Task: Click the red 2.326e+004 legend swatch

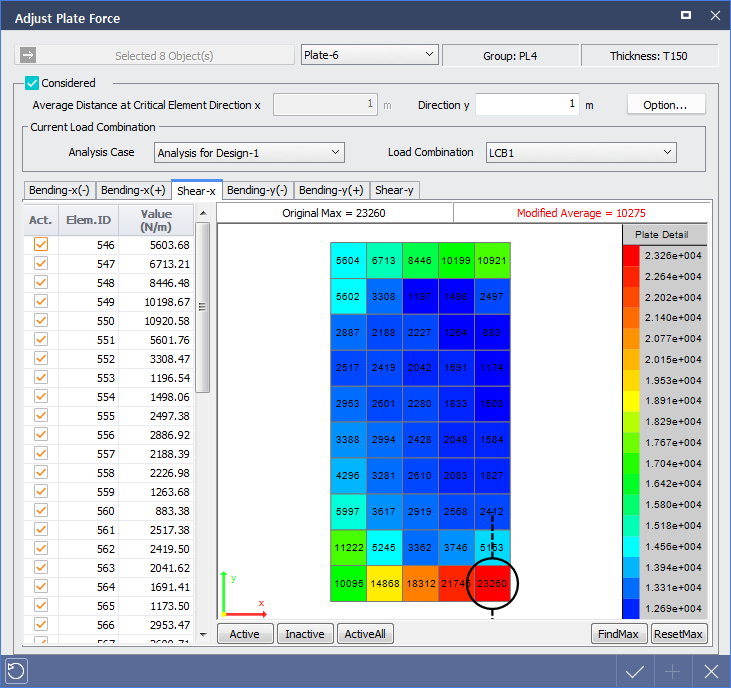Action: tap(630, 255)
